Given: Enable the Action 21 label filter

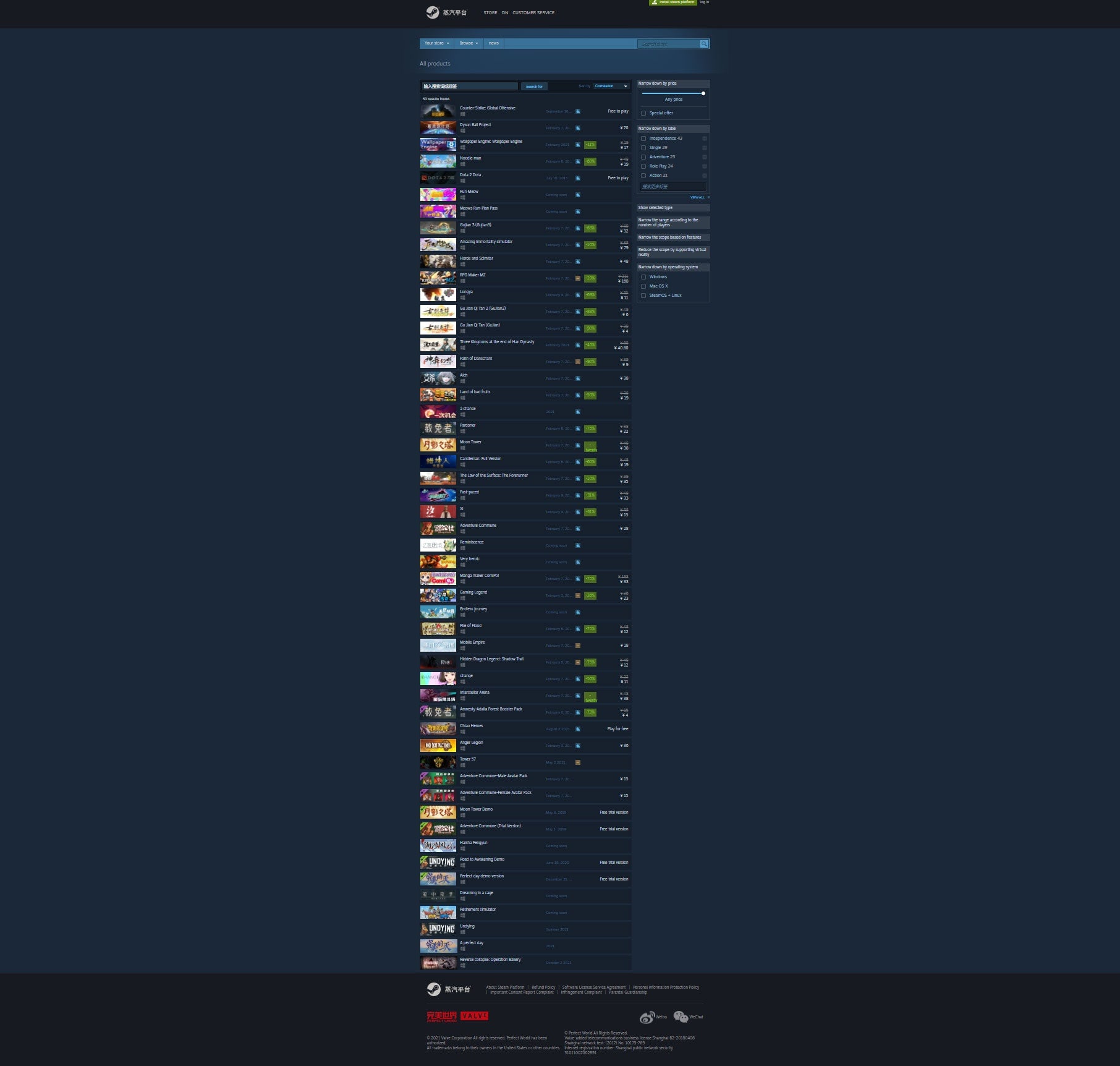Looking at the screenshot, I should [x=643, y=176].
